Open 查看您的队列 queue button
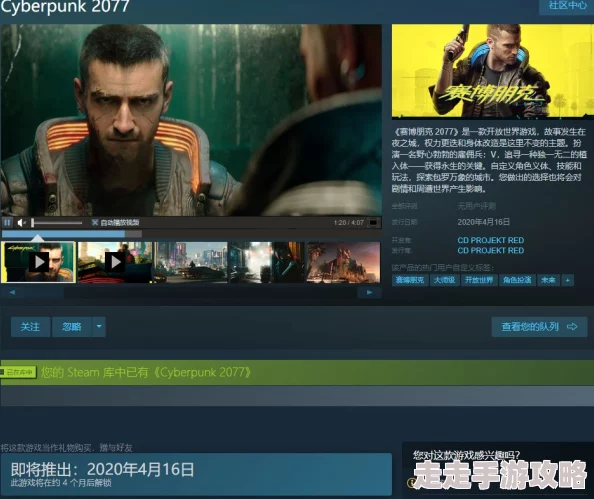 click(539, 327)
